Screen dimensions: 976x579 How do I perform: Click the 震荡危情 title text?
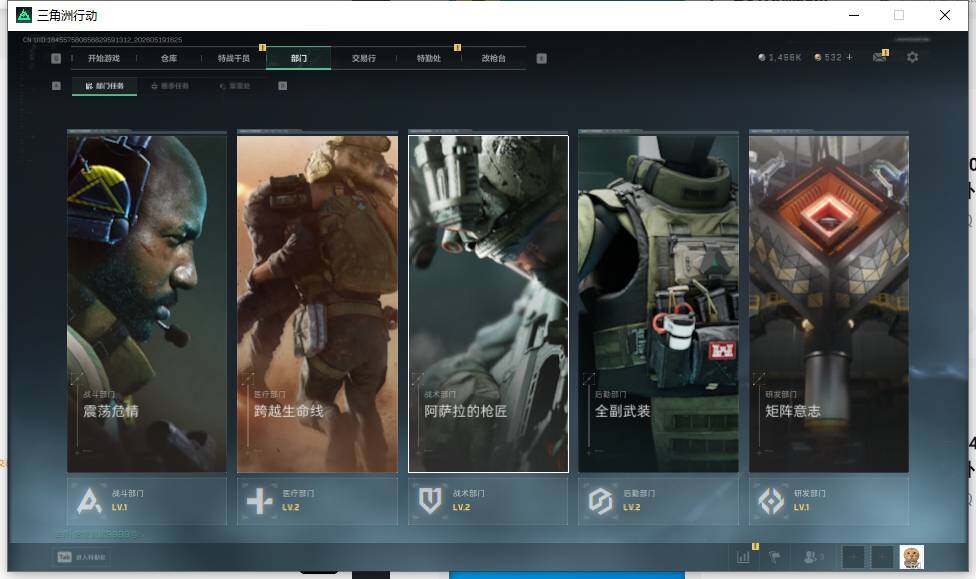click(x=111, y=411)
